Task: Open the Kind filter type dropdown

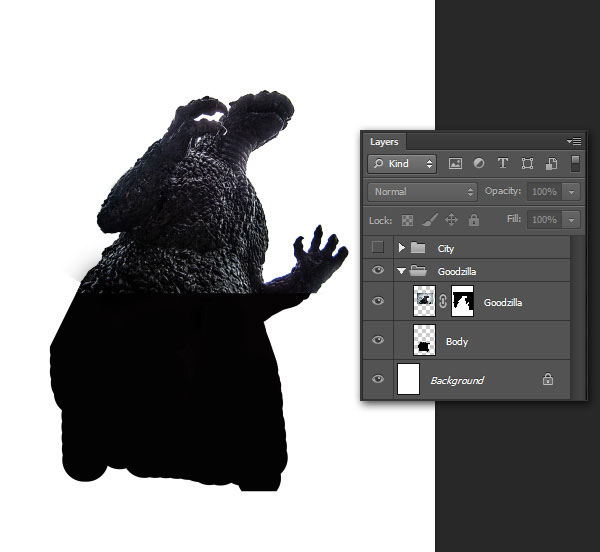Action: click(x=402, y=164)
